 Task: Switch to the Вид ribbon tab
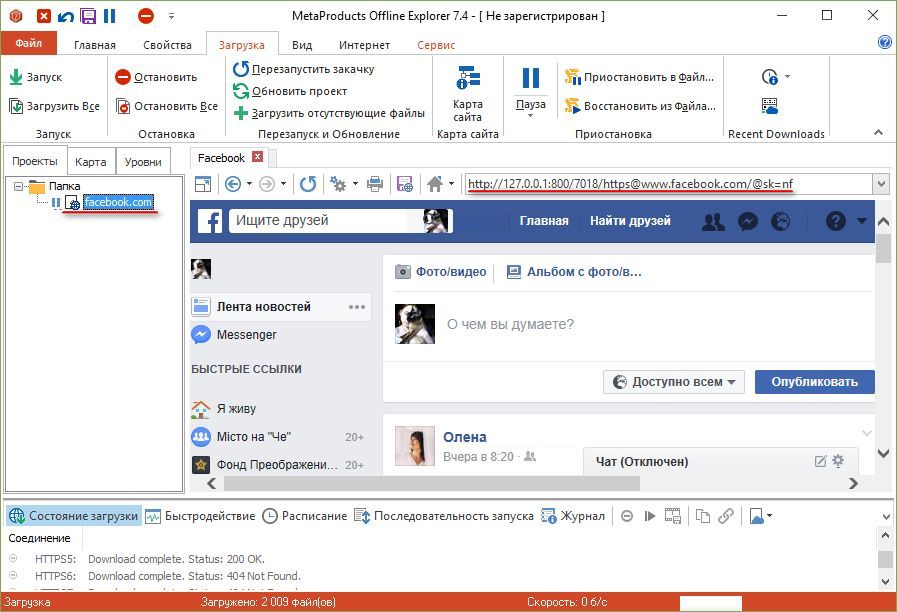(302, 45)
